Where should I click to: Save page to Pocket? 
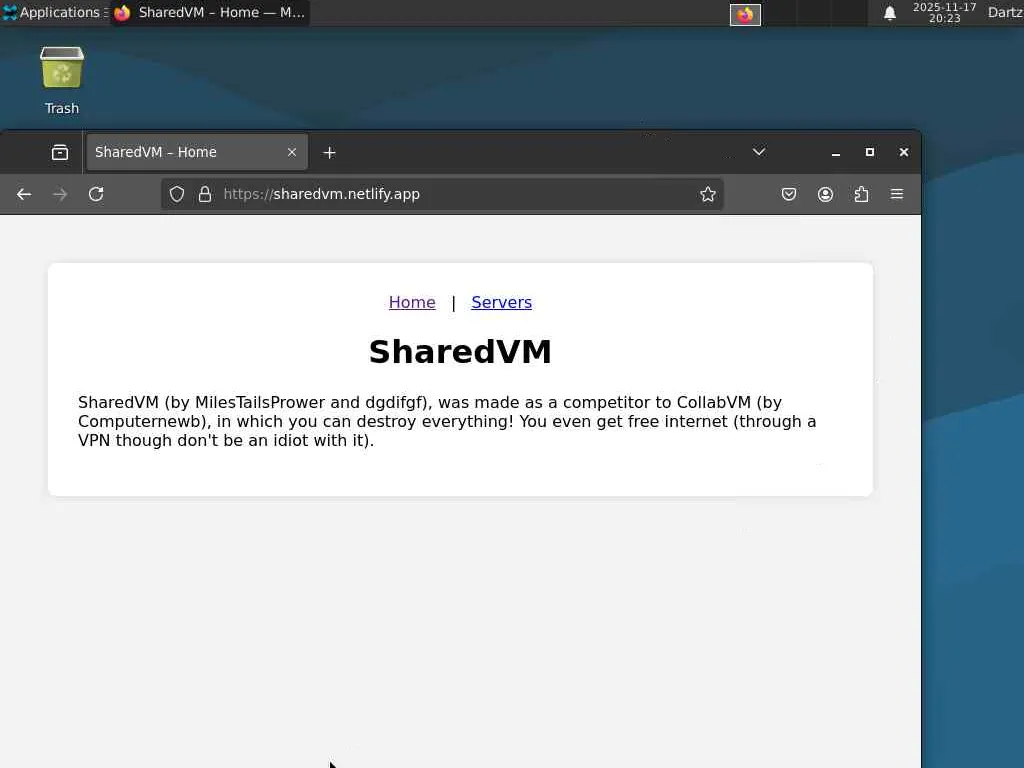(789, 194)
